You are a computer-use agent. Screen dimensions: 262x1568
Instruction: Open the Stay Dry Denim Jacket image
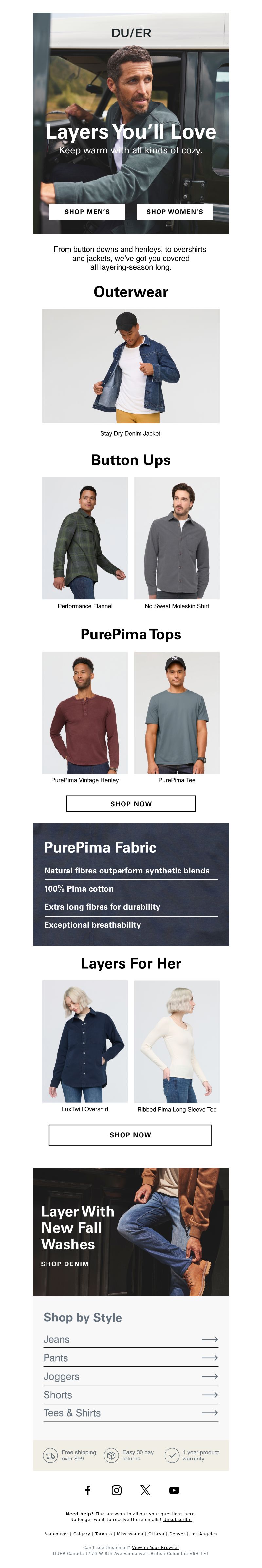tap(131, 366)
